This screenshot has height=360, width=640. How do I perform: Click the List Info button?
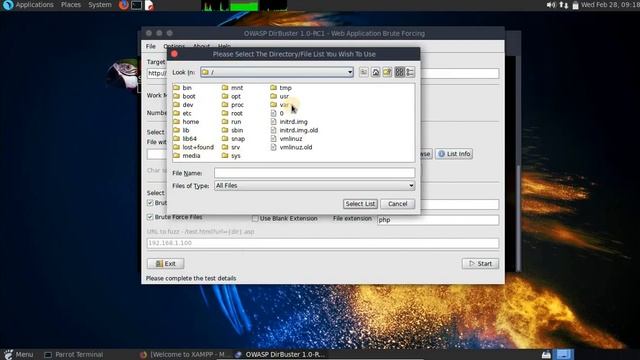coord(454,154)
